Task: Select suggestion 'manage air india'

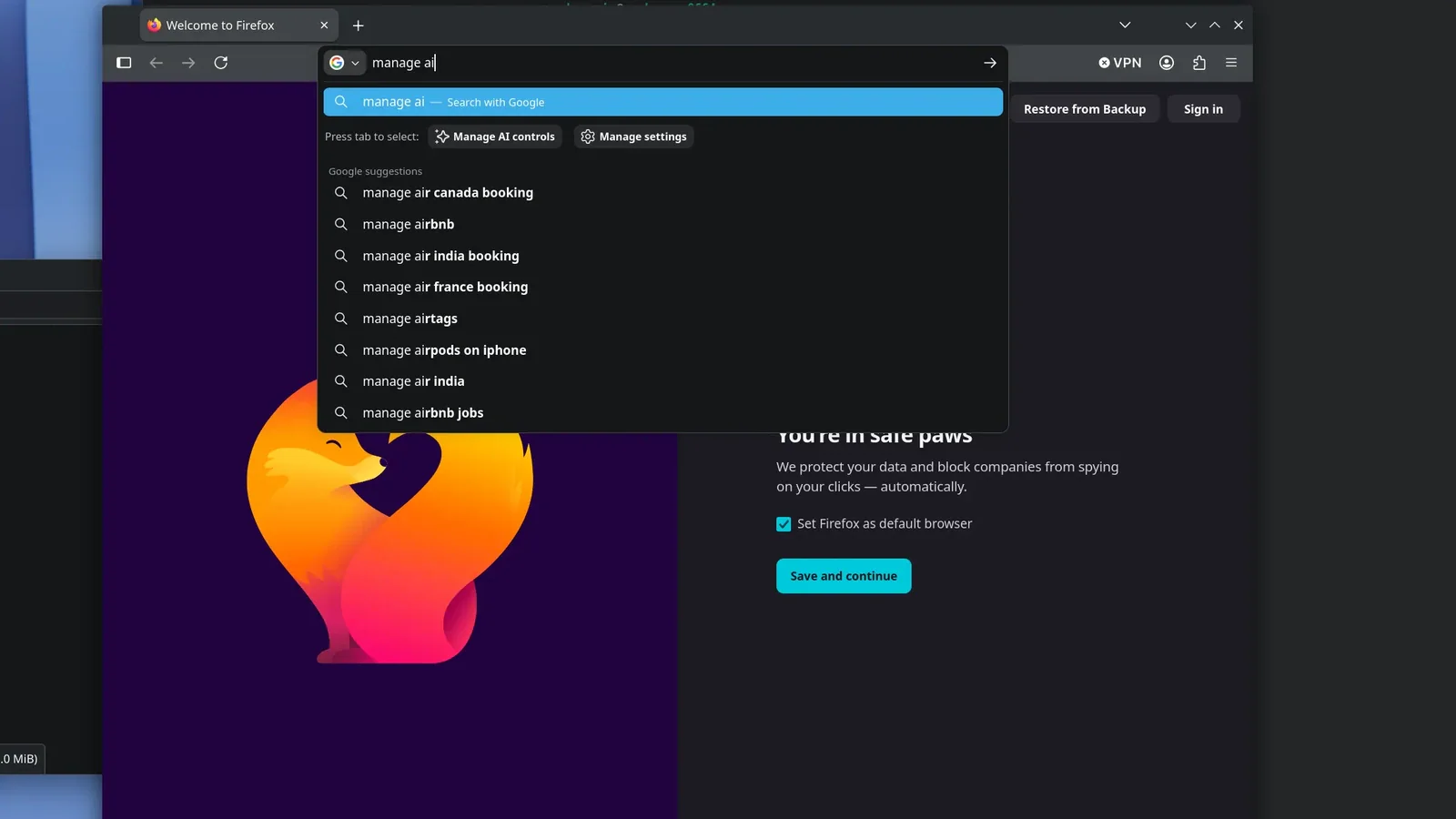Action: pyautogui.click(x=663, y=381)
